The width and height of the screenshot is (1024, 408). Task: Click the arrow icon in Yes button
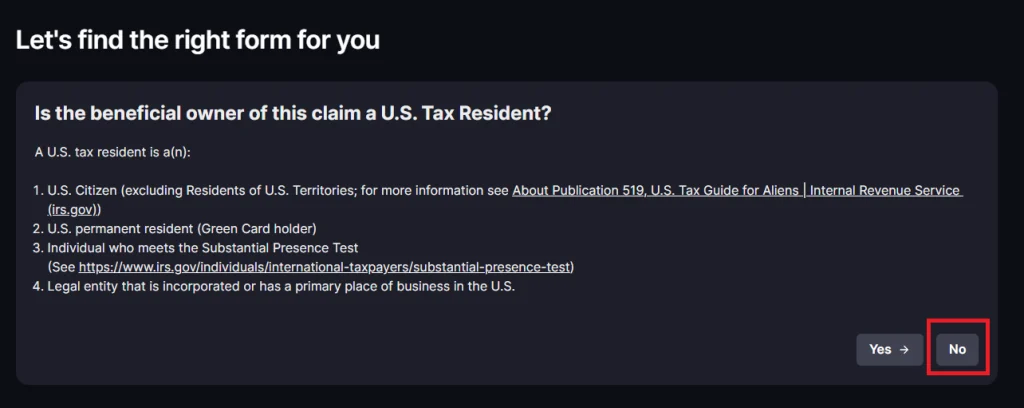905,350
